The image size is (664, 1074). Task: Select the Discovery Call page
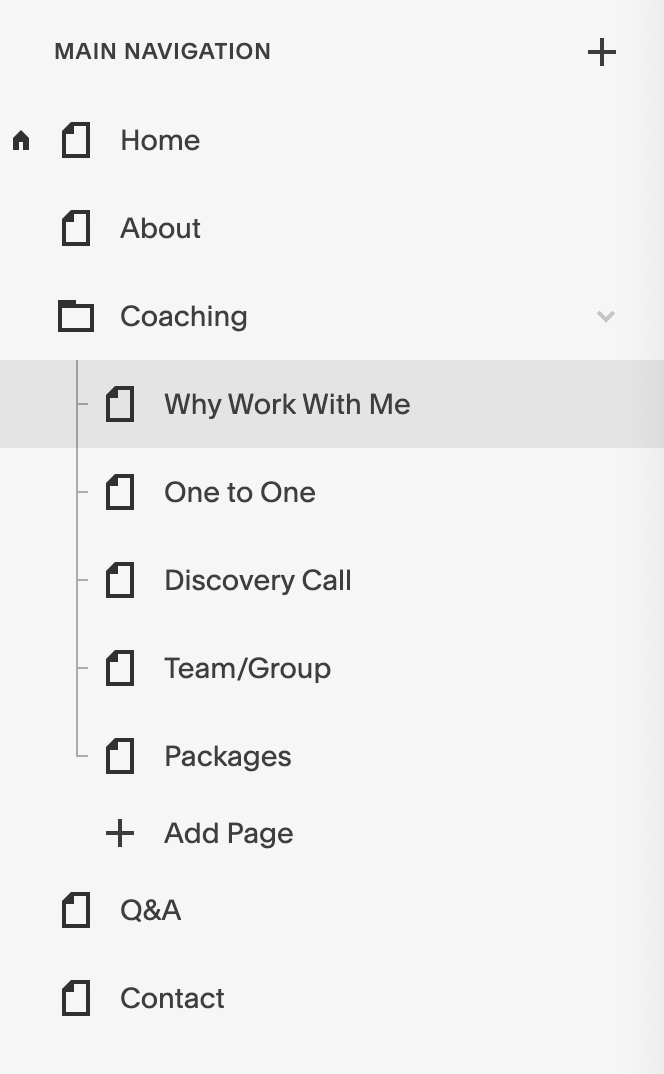tap(332, 580)
